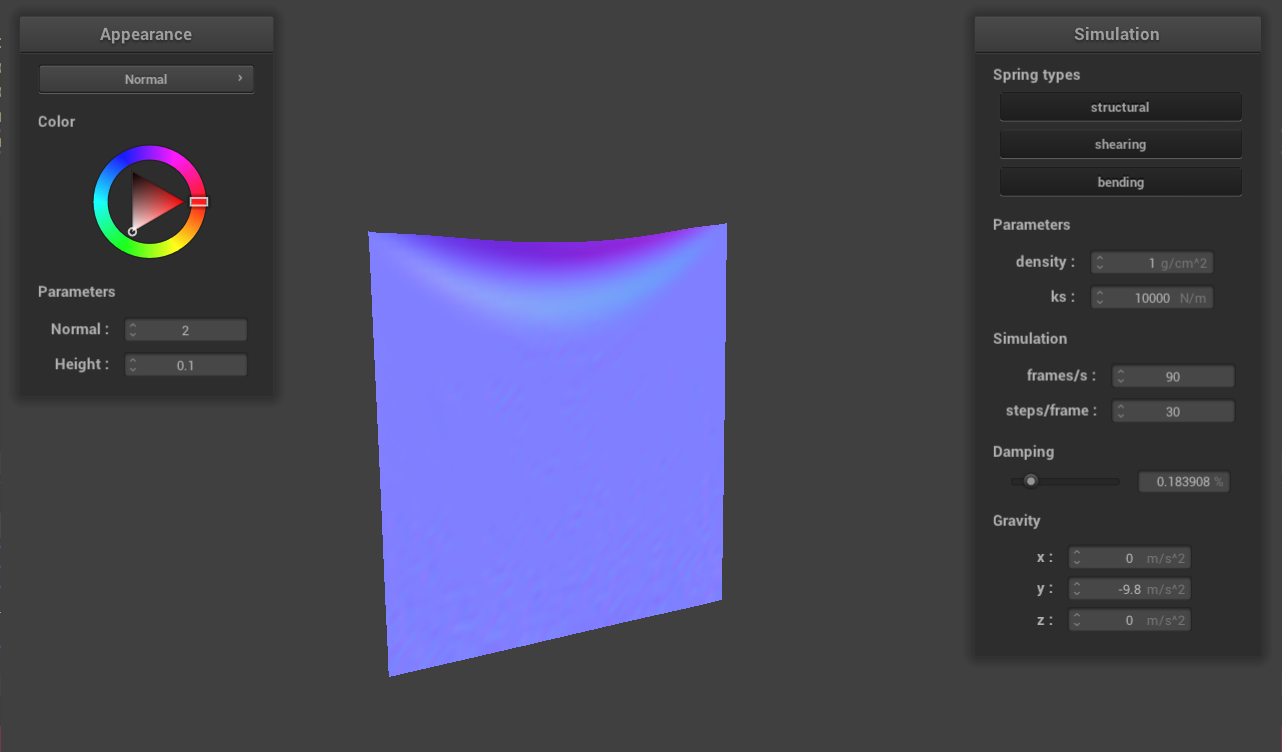Image resolution: width=1282 pixels, height=752 pixels.
Task: Click the steps/frame stepper arrows
Action: pos(1121,412)
